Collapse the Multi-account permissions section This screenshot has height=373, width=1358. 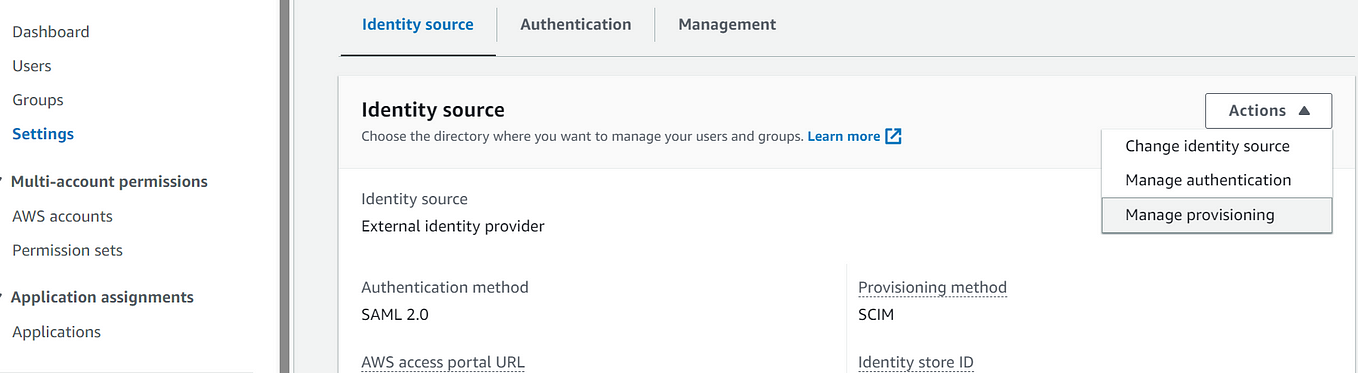pyautogui.click(x=3, y=182)
